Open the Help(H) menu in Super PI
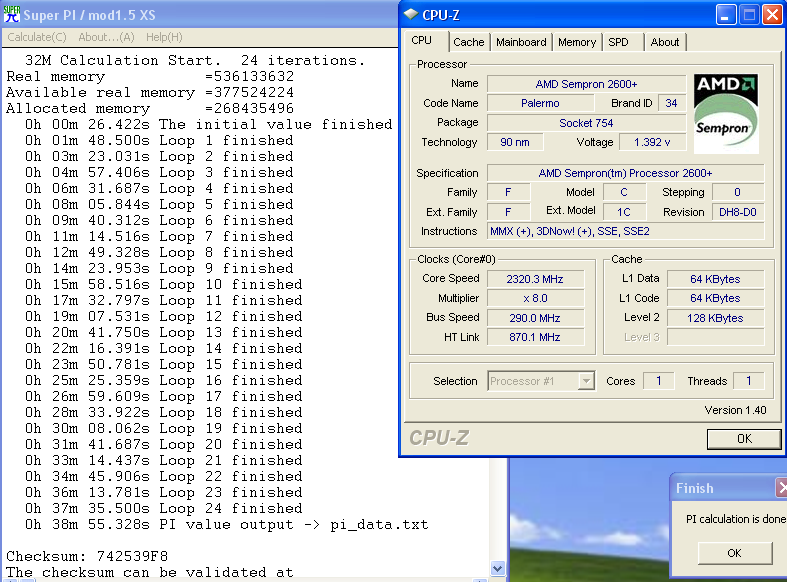787x582 pixels. pyautogui.click(x=164, y=37)
